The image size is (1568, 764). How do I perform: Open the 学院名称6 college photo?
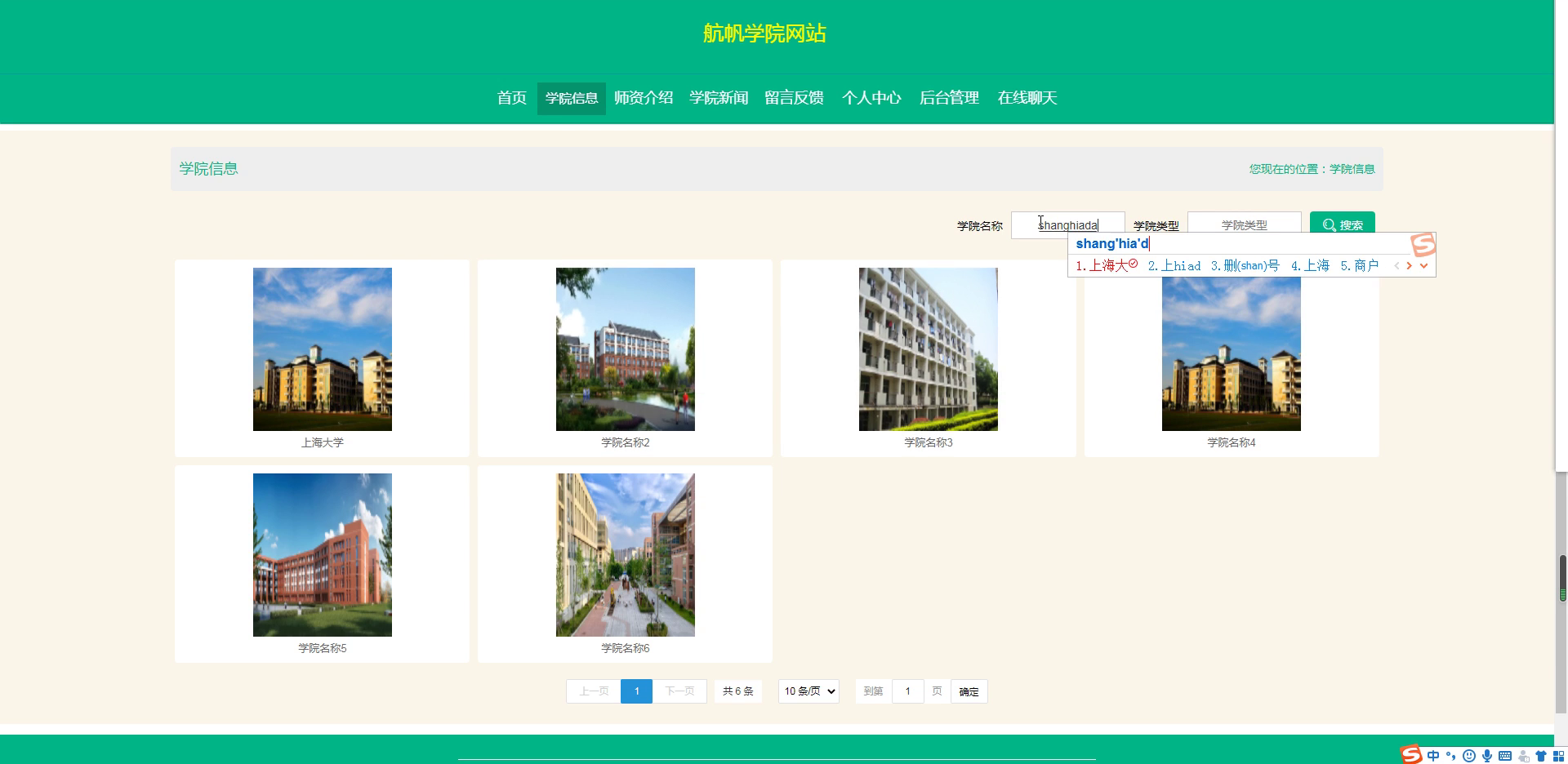[x=626, y=555]
